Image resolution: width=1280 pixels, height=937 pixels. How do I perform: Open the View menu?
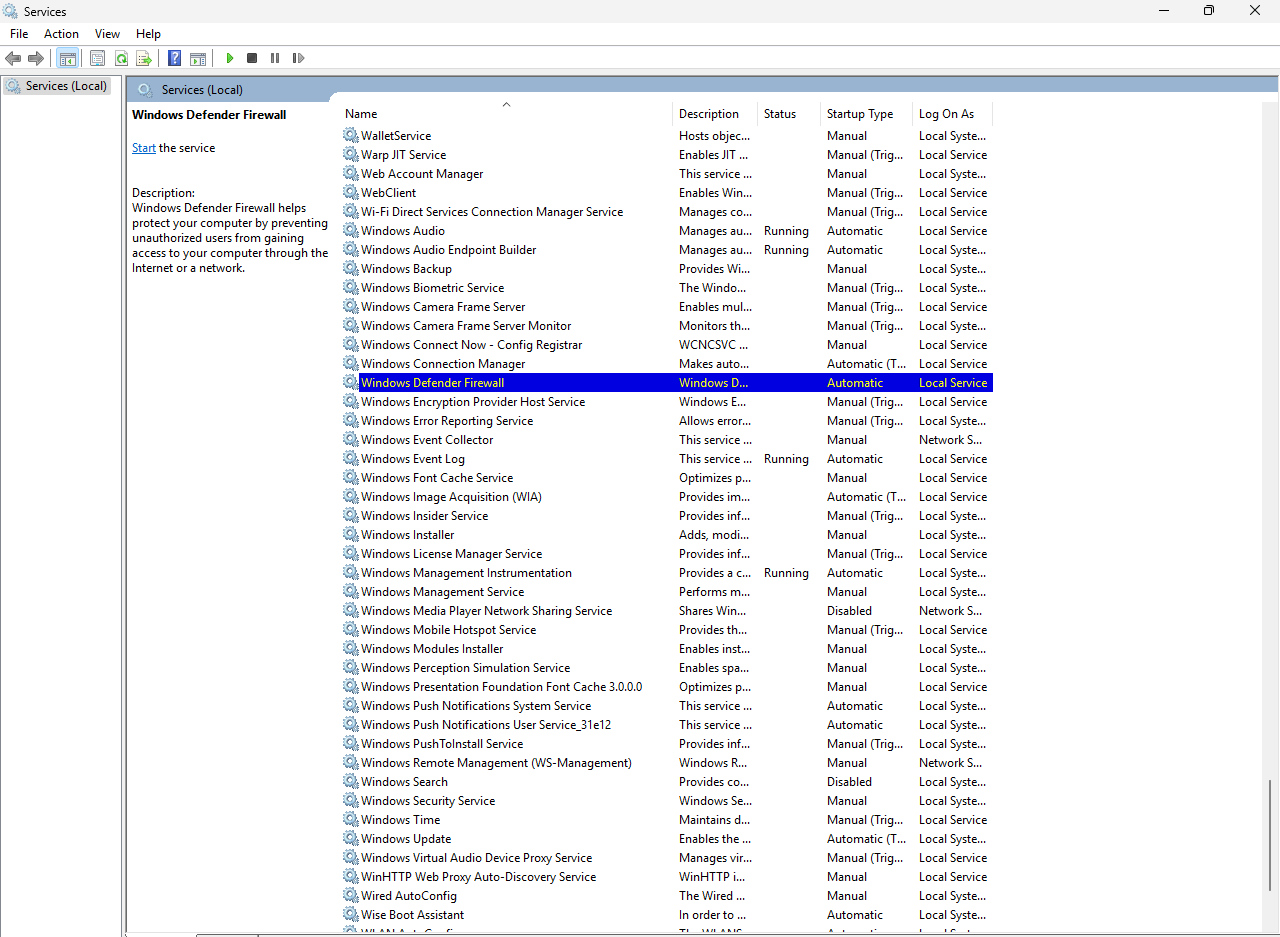pyautogui.click(x=107, y=34)
